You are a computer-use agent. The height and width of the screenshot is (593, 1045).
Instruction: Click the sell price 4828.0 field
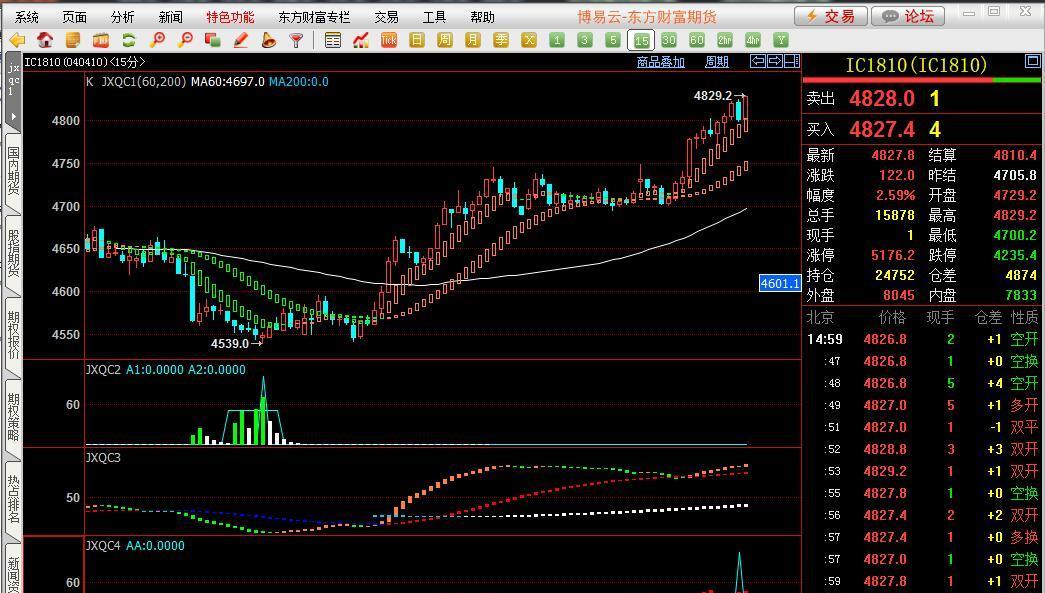click(881, 99)
